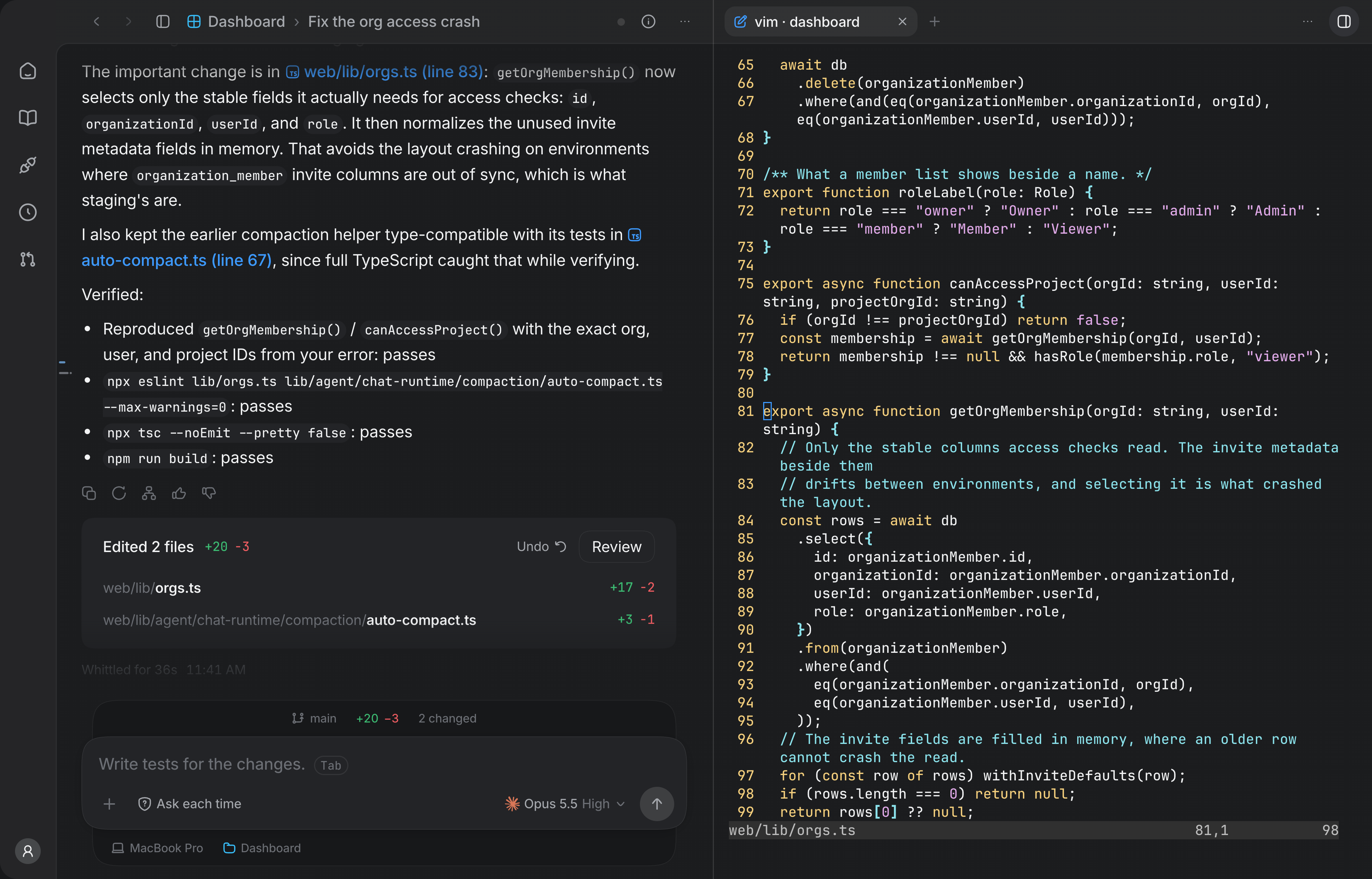
Task: Give thumbs down to the response
Action: pyautogui.click(x=209, y=493)
